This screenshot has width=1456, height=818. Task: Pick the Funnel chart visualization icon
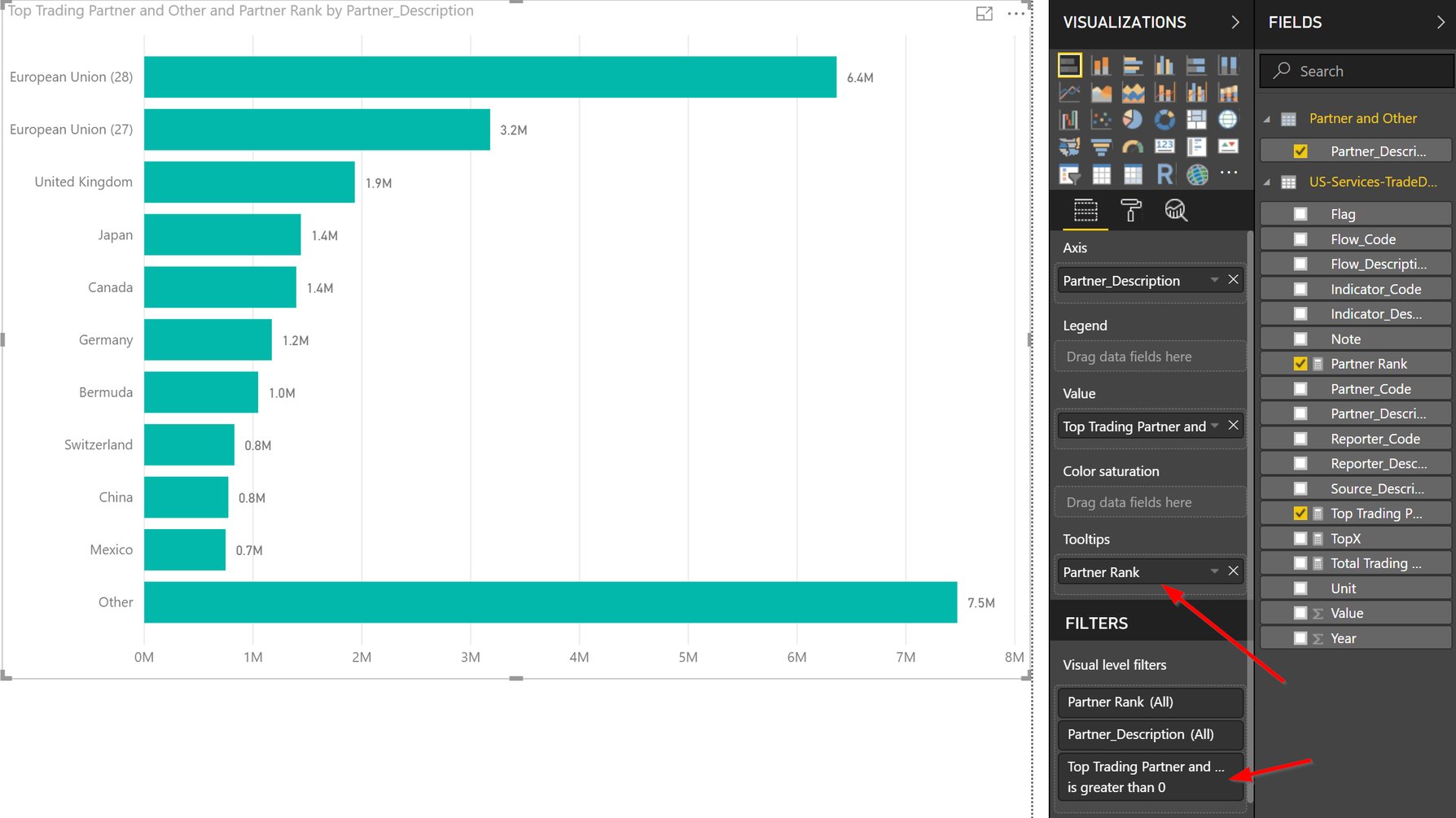(x=1101, y=146)
